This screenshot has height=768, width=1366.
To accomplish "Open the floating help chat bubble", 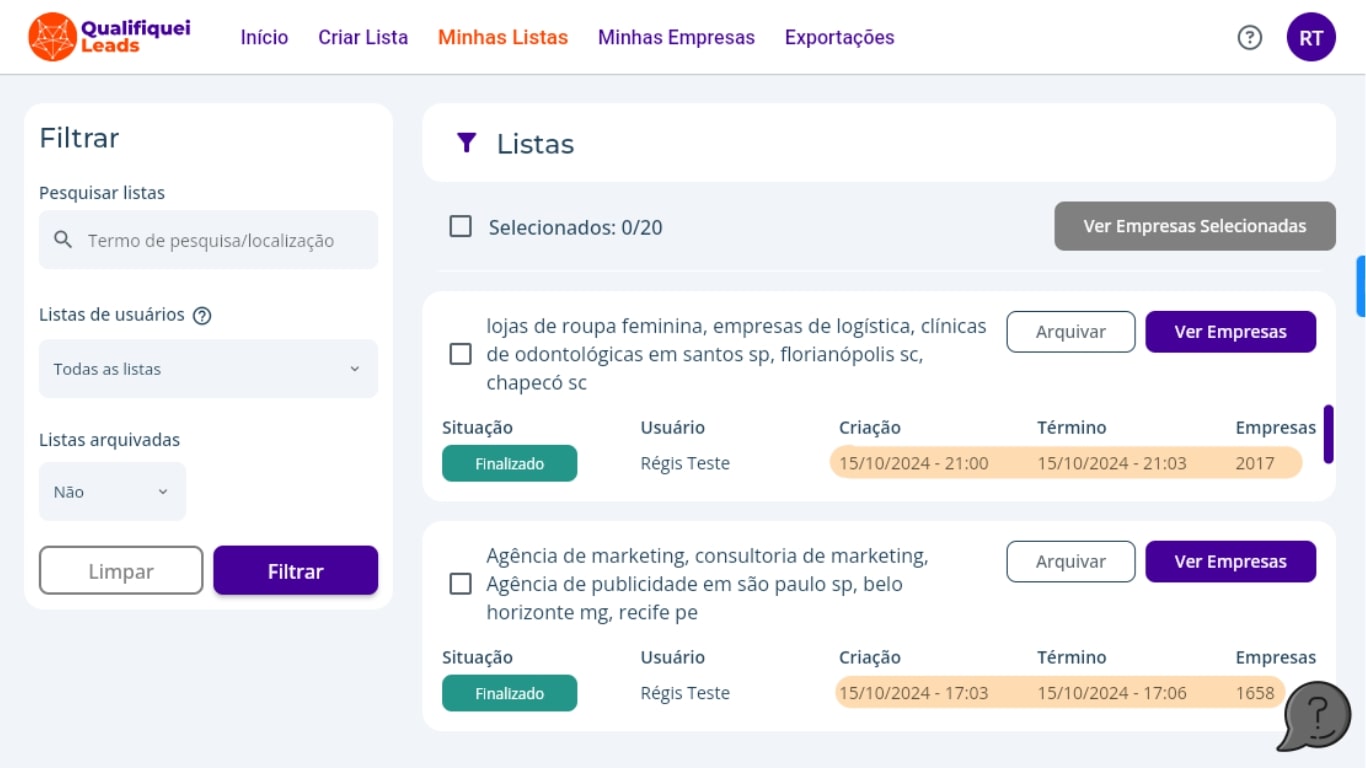I will [x=1314, y=716].
